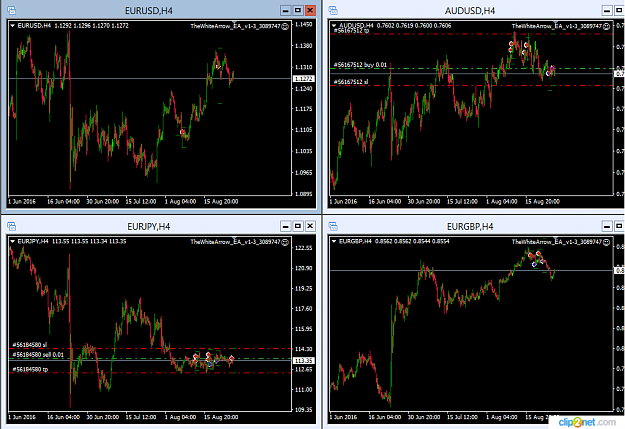Image resolution: width=625 pixels, height=429 pixels.
Task: Click the 15 Jul 12:00 time label in EURGBP
Action: point(462,417)
